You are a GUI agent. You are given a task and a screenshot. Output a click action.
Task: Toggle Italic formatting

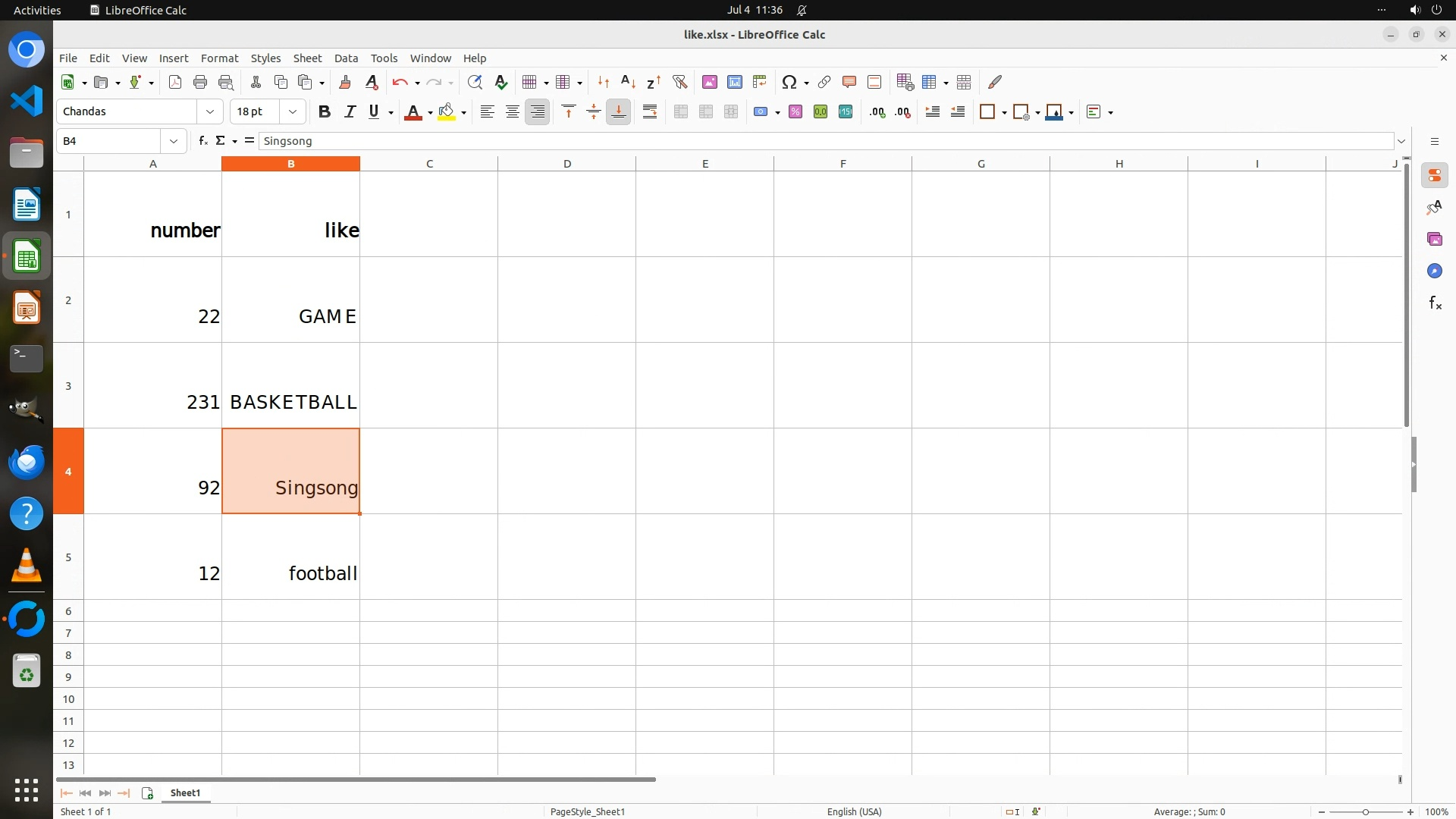point(350,111)
